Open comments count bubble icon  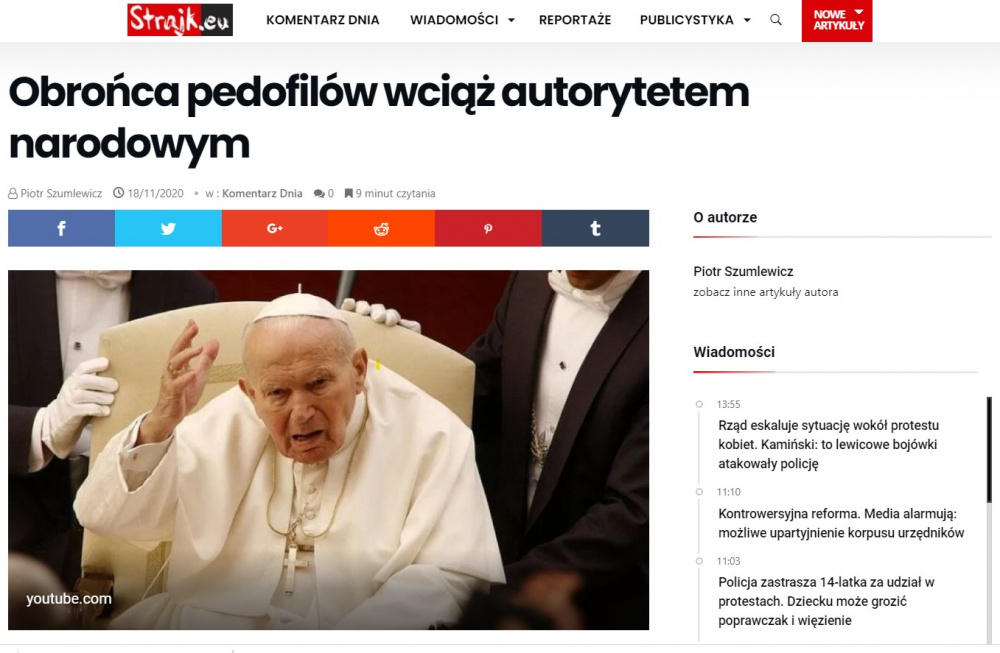pos(319,194)
